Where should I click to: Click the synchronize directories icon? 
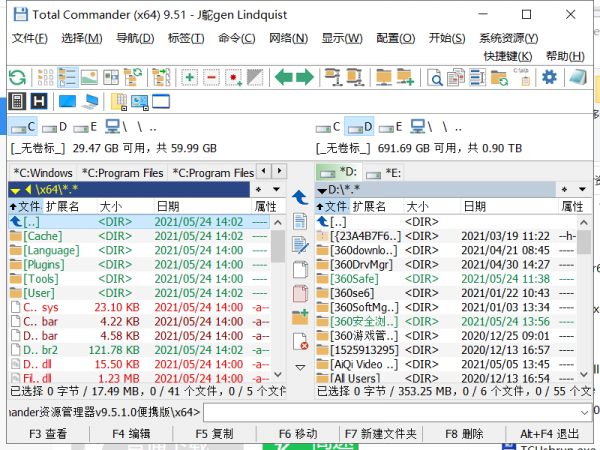(x=499, y=77)
